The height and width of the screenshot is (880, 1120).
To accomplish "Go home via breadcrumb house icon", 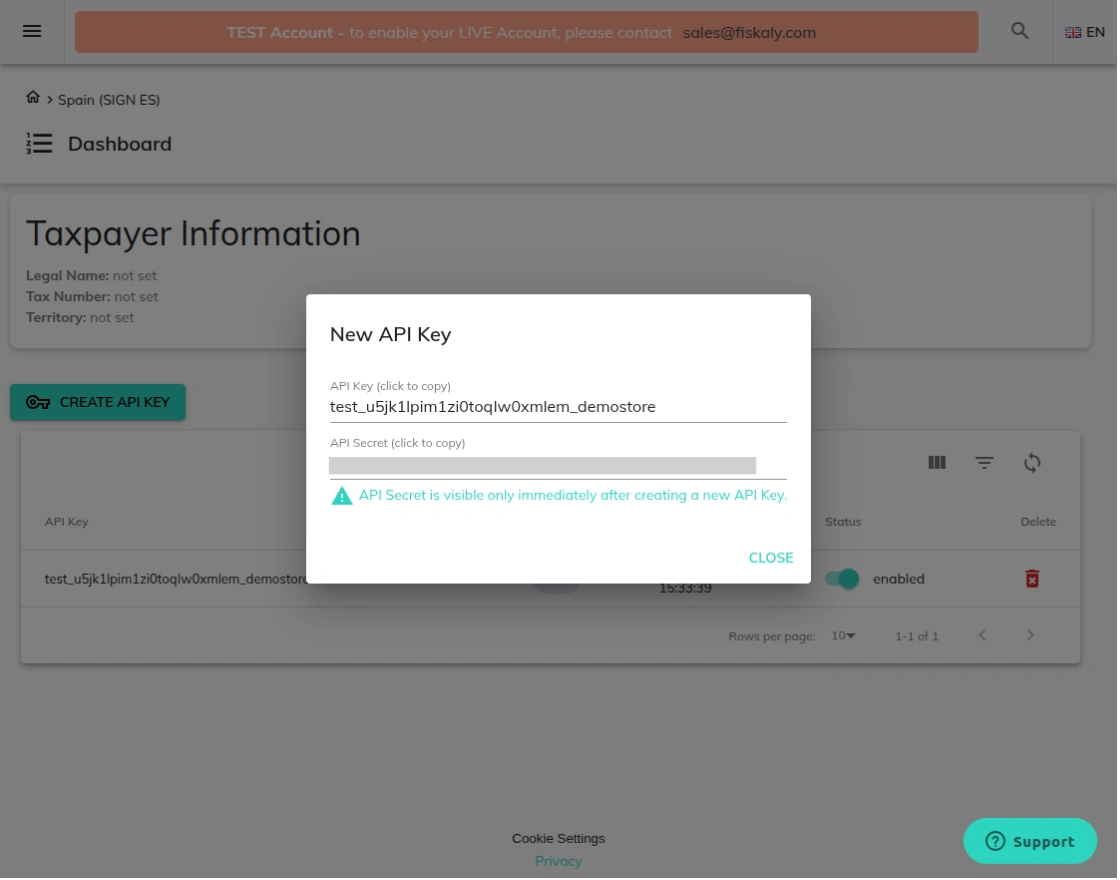I will [33, 97].
